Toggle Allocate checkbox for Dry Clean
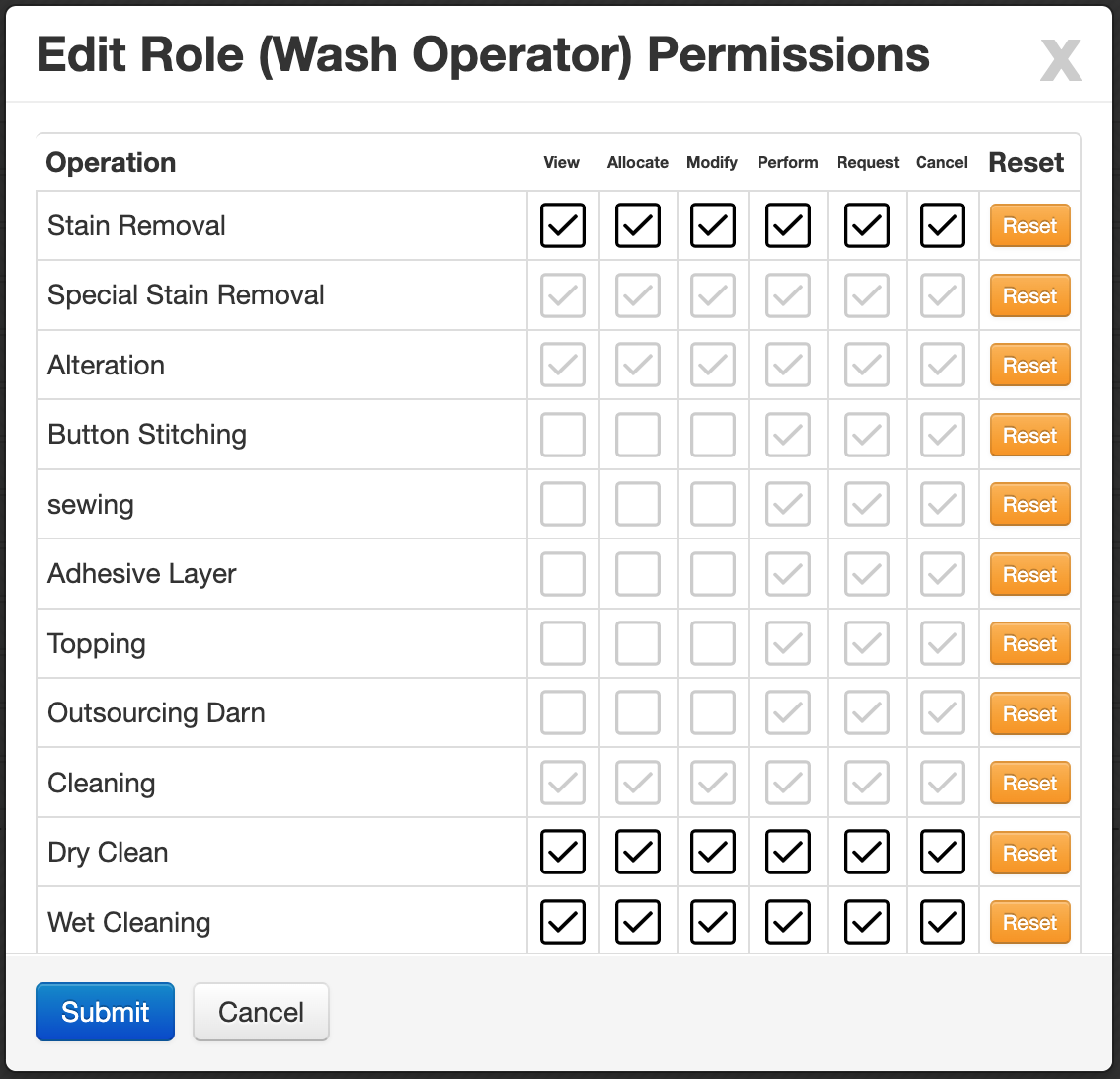1120x1079 pixels. click(x=638, y=852)
